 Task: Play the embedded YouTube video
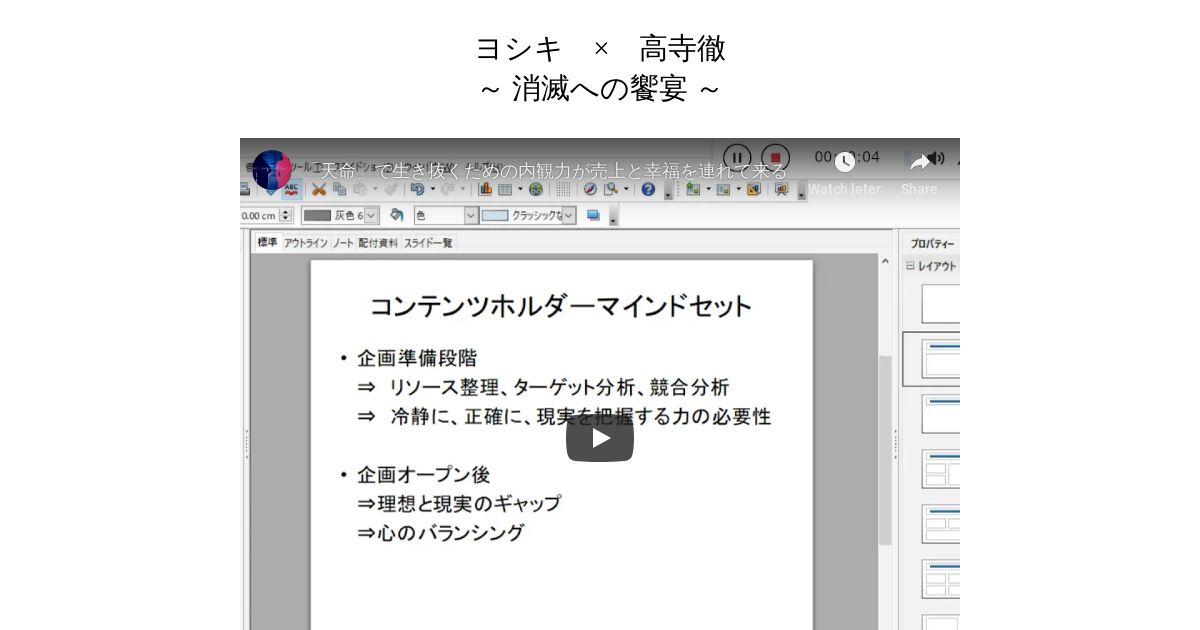[600, 438]
